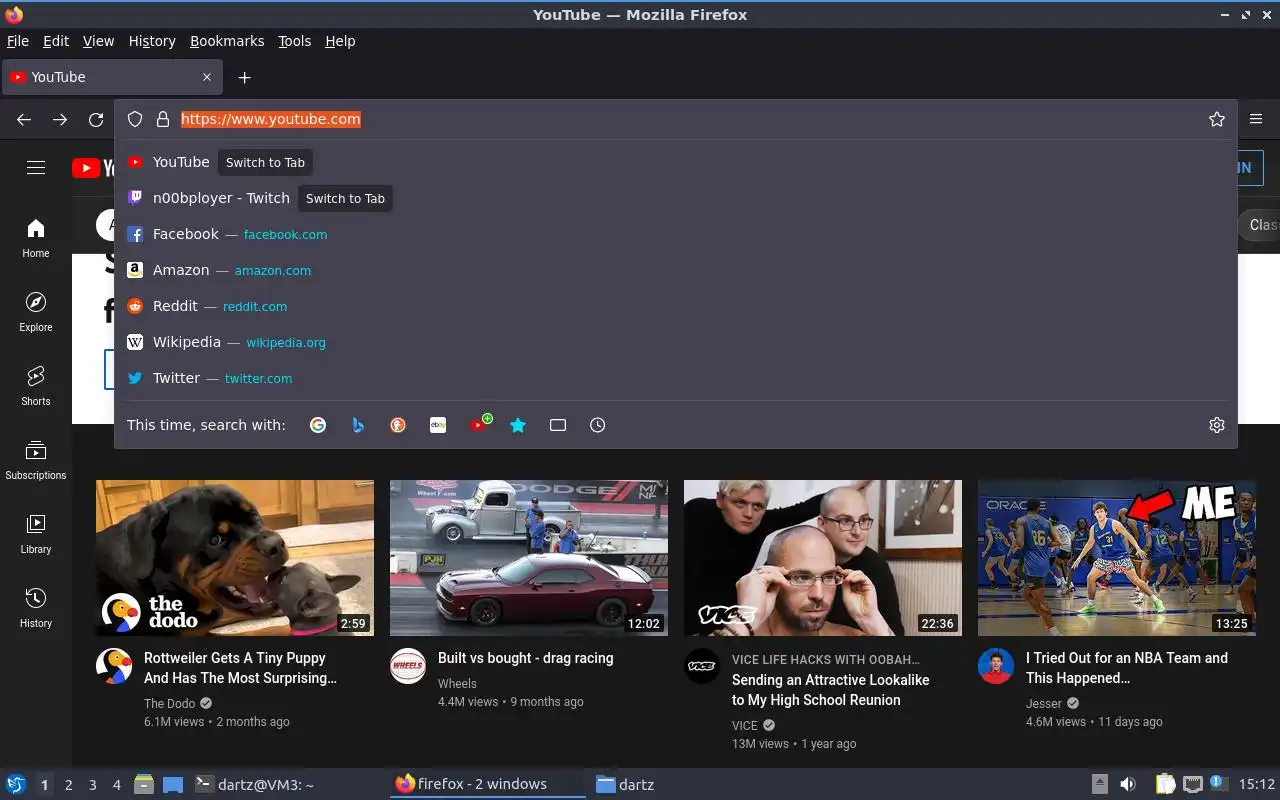Toggle the YouTube guide hamburger menu
1280x800 pixels.
tap(36, 168)
